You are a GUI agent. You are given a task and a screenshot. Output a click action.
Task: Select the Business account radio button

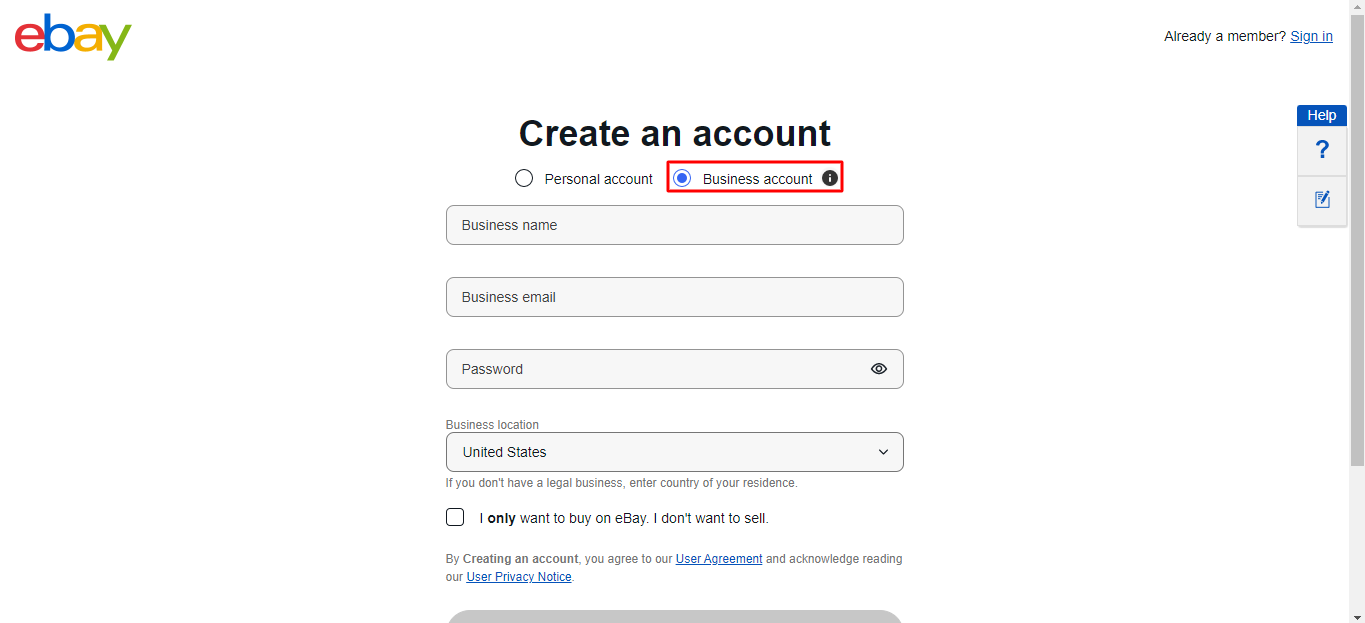(x=681, y=177)
